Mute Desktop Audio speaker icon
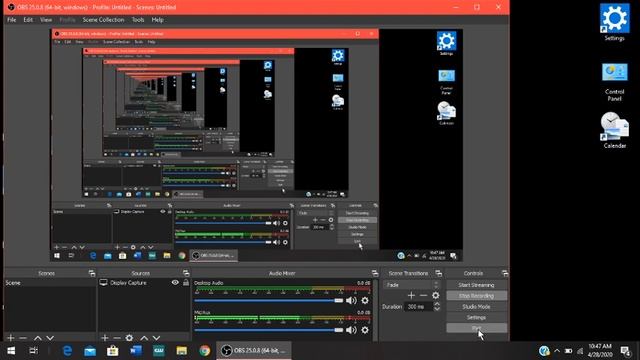The height and width of the screenshot is (360, 640). pos(351,300)
